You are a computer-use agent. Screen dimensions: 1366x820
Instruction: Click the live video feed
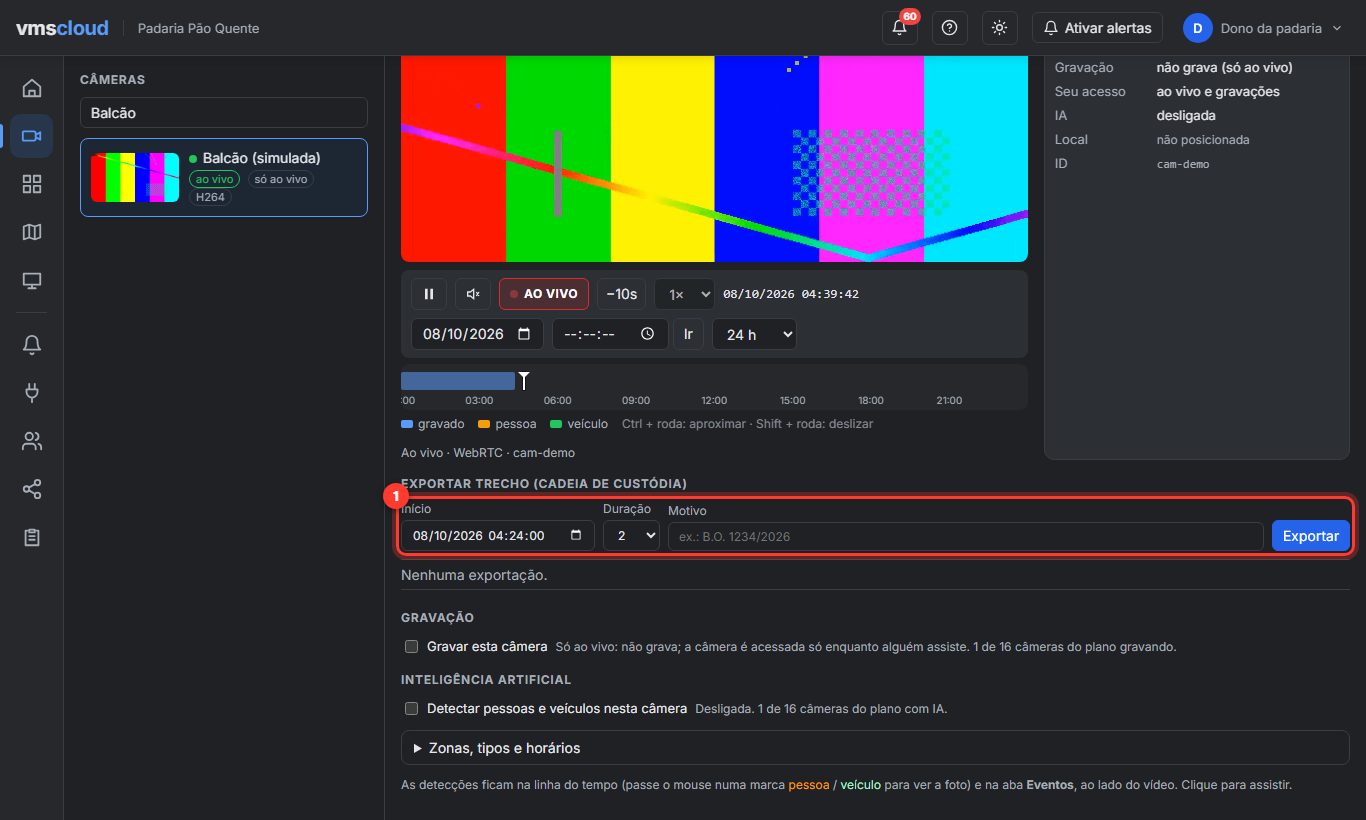714,158
